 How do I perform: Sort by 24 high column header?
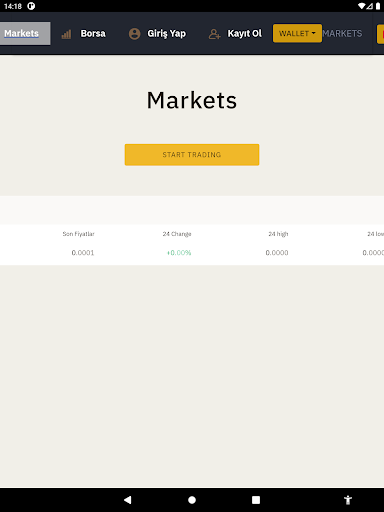tap(278, 234)
